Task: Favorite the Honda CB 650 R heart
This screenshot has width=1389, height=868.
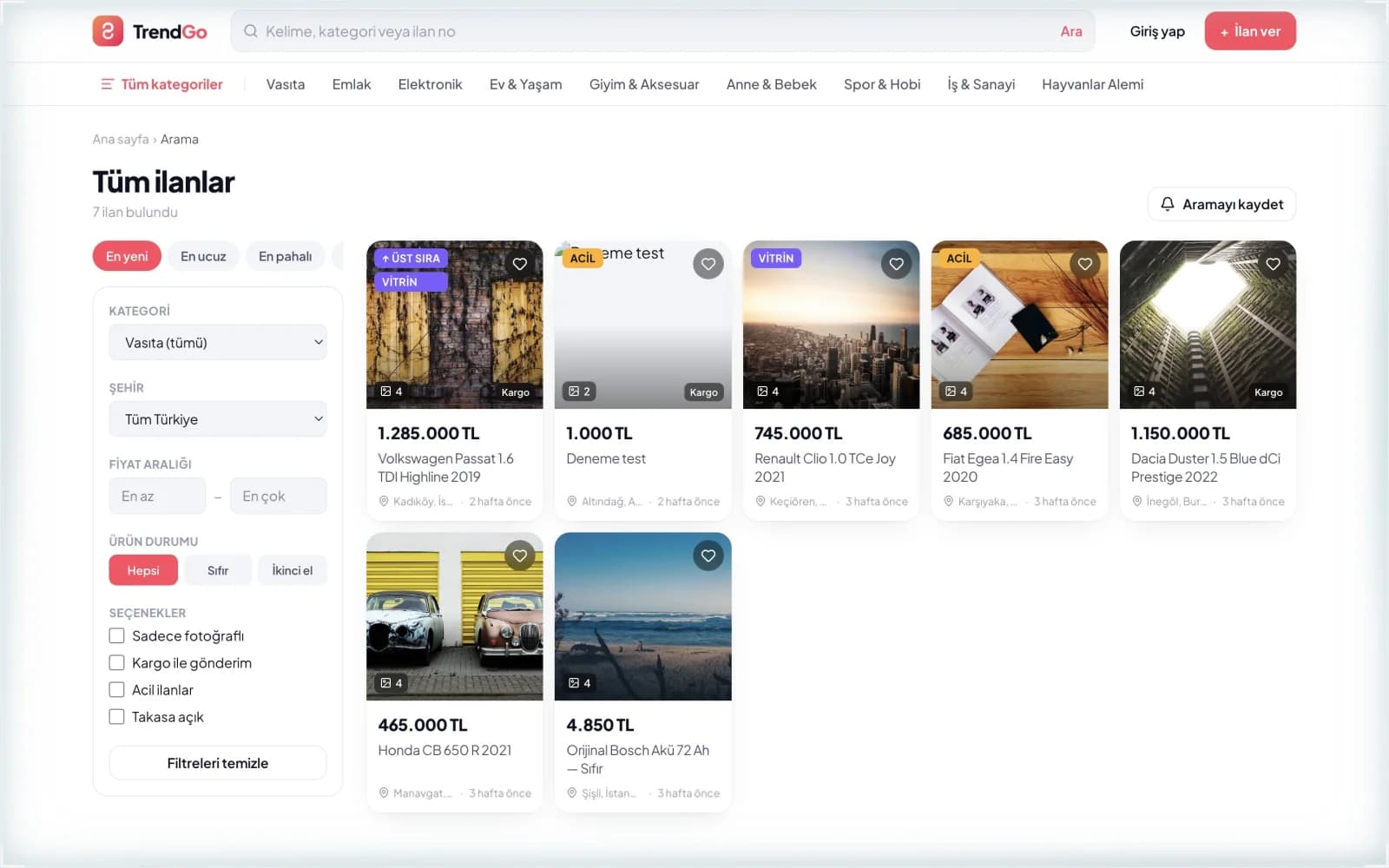Action: [520, 556]
